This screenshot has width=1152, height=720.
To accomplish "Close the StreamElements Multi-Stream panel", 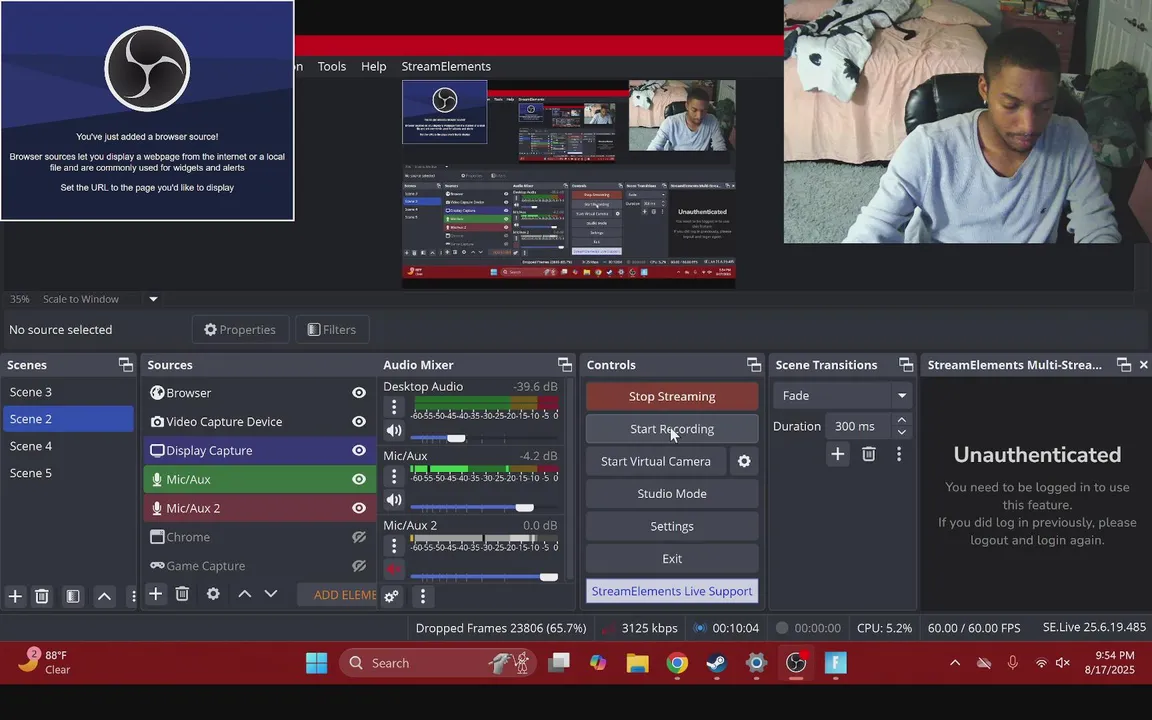I will click(1143, 364).
